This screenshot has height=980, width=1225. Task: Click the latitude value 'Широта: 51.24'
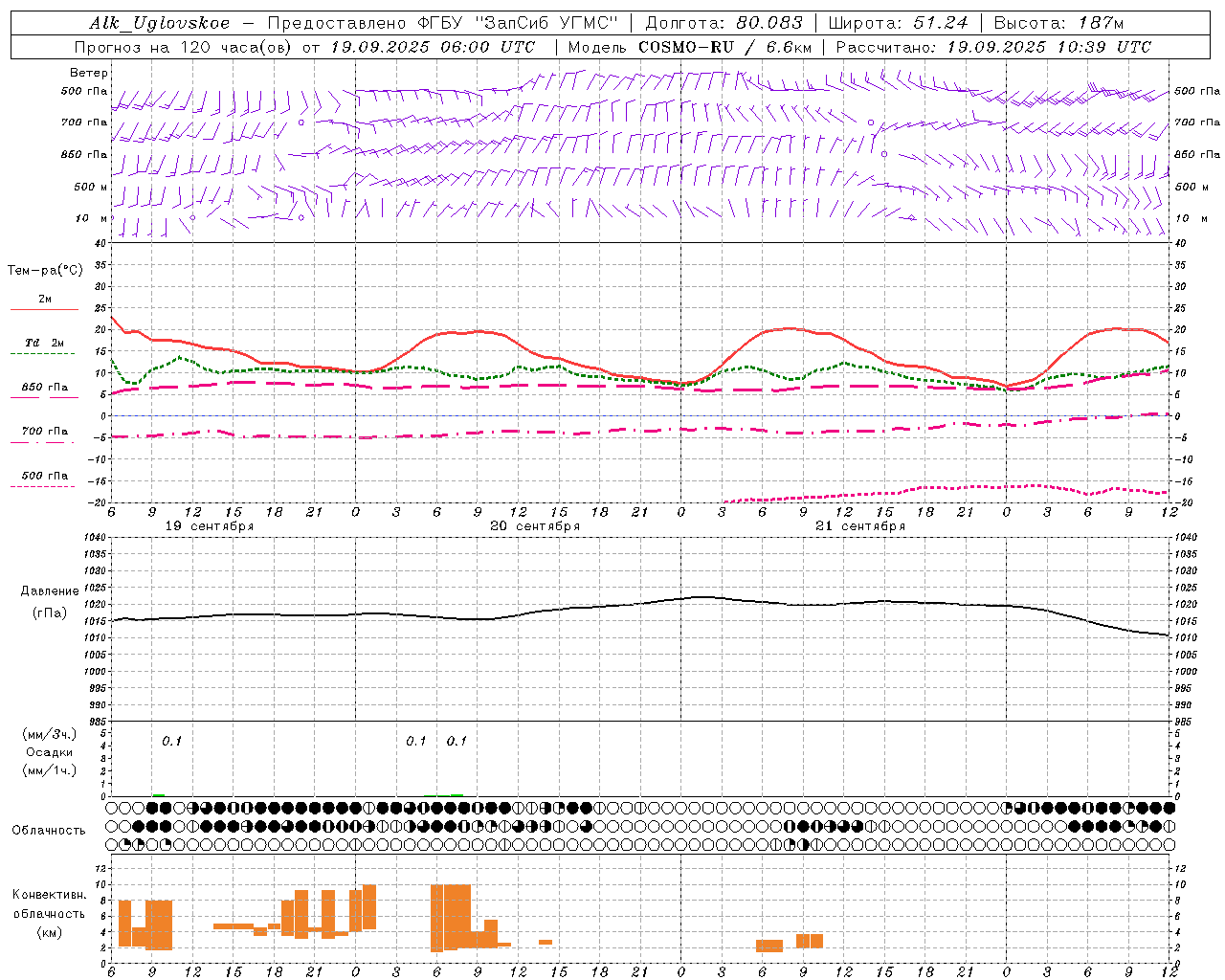click(x=898, y=23)
